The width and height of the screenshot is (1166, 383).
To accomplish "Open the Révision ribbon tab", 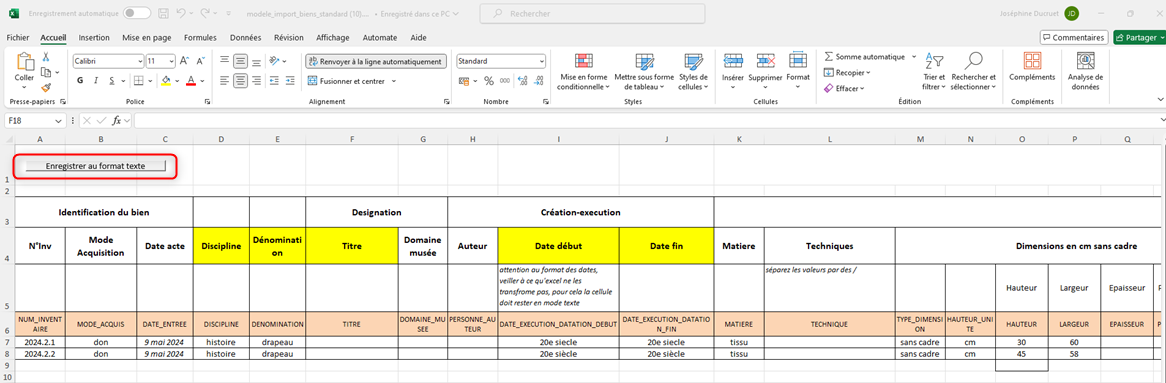I will click(x=289, y=37).
